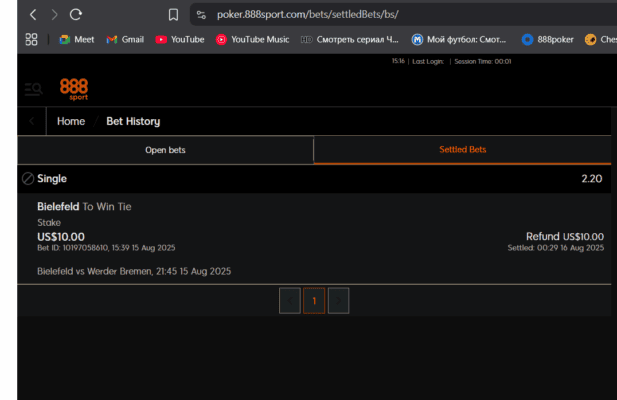Click the 888sport logo
Screen dimensions: 617x400
tap(74, 89)
